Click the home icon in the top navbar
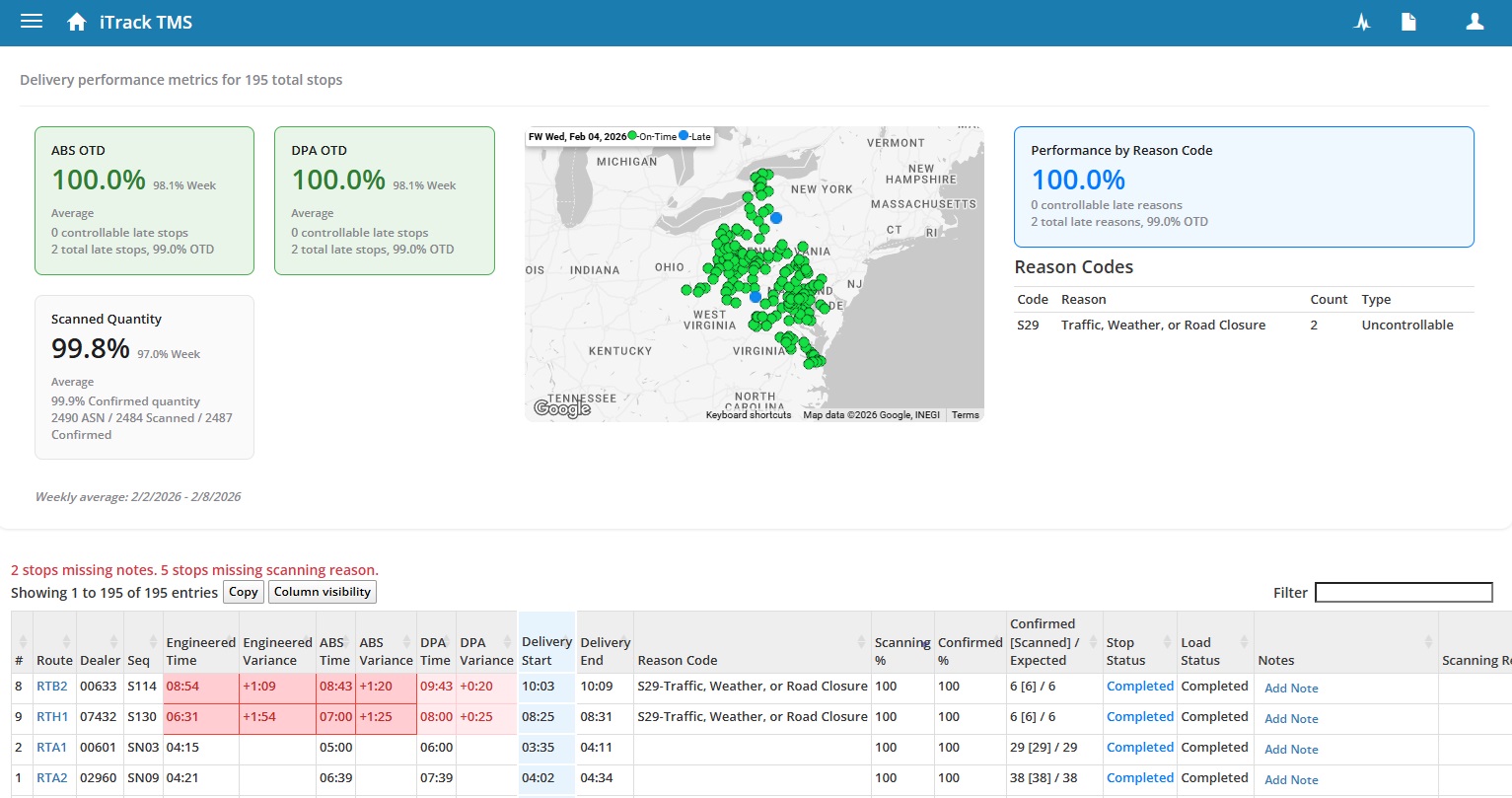Screen dimensions: 1512x798 point(77,21)
